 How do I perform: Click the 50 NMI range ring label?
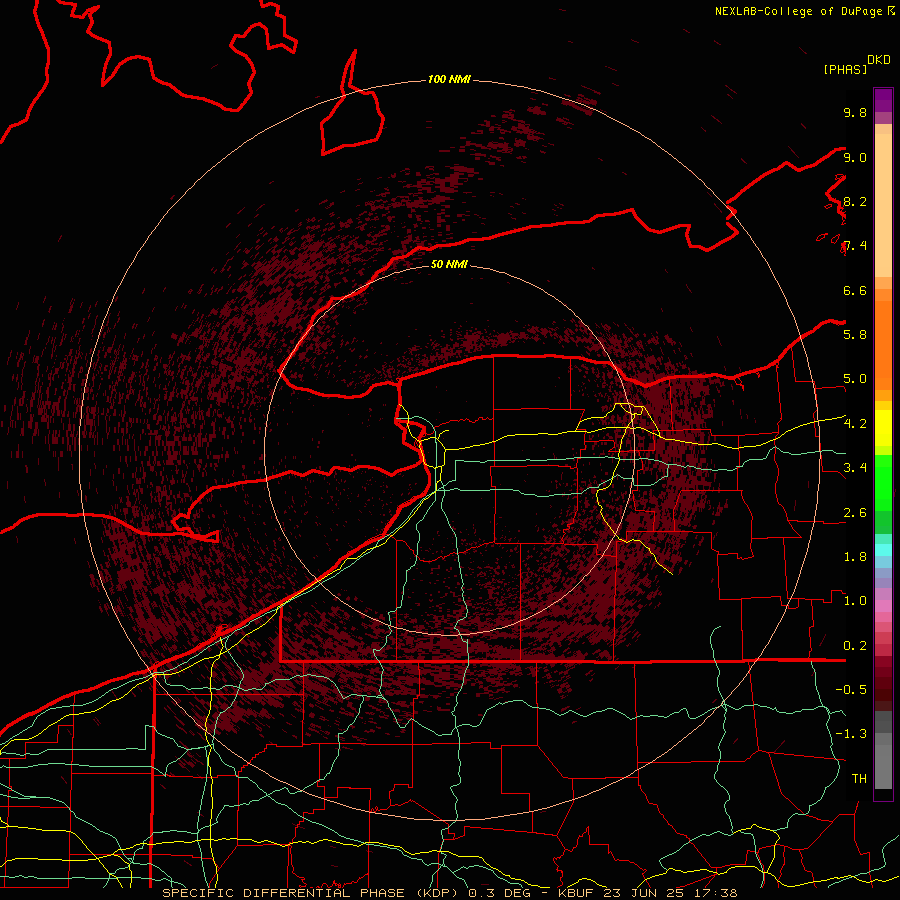[x=449, y=264]
